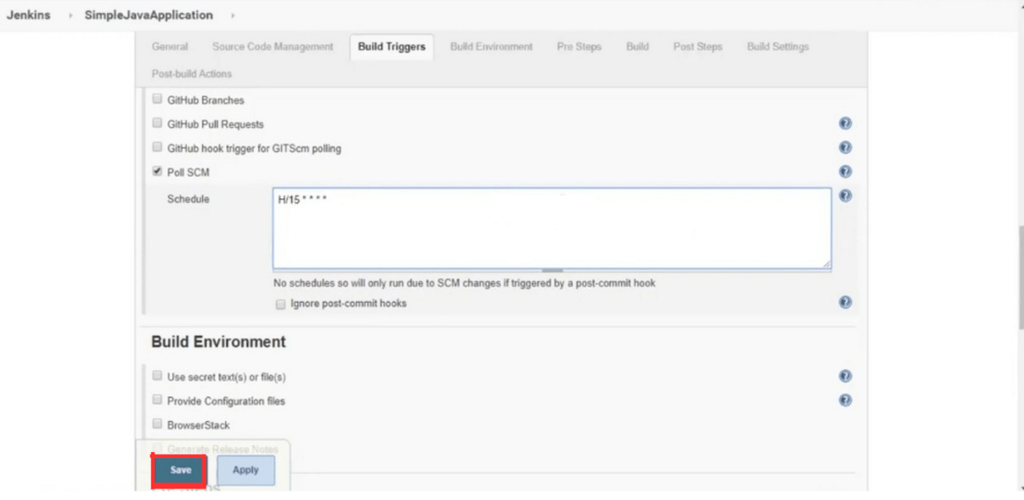Switch to Source Code Management tab
This screenshot has width=1024, height=500.
[272, 47]
